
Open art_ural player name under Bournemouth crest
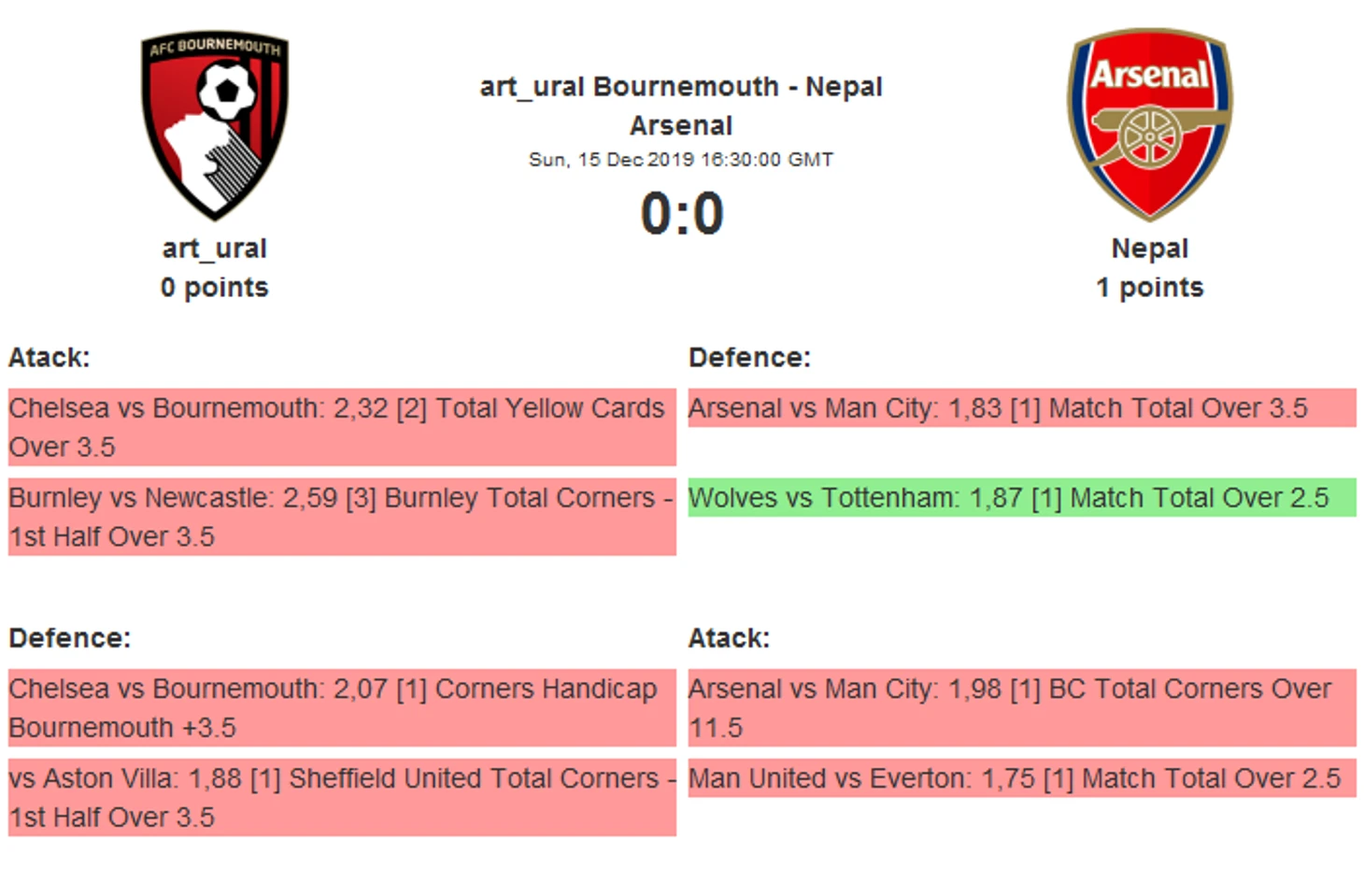pos(214,249)
